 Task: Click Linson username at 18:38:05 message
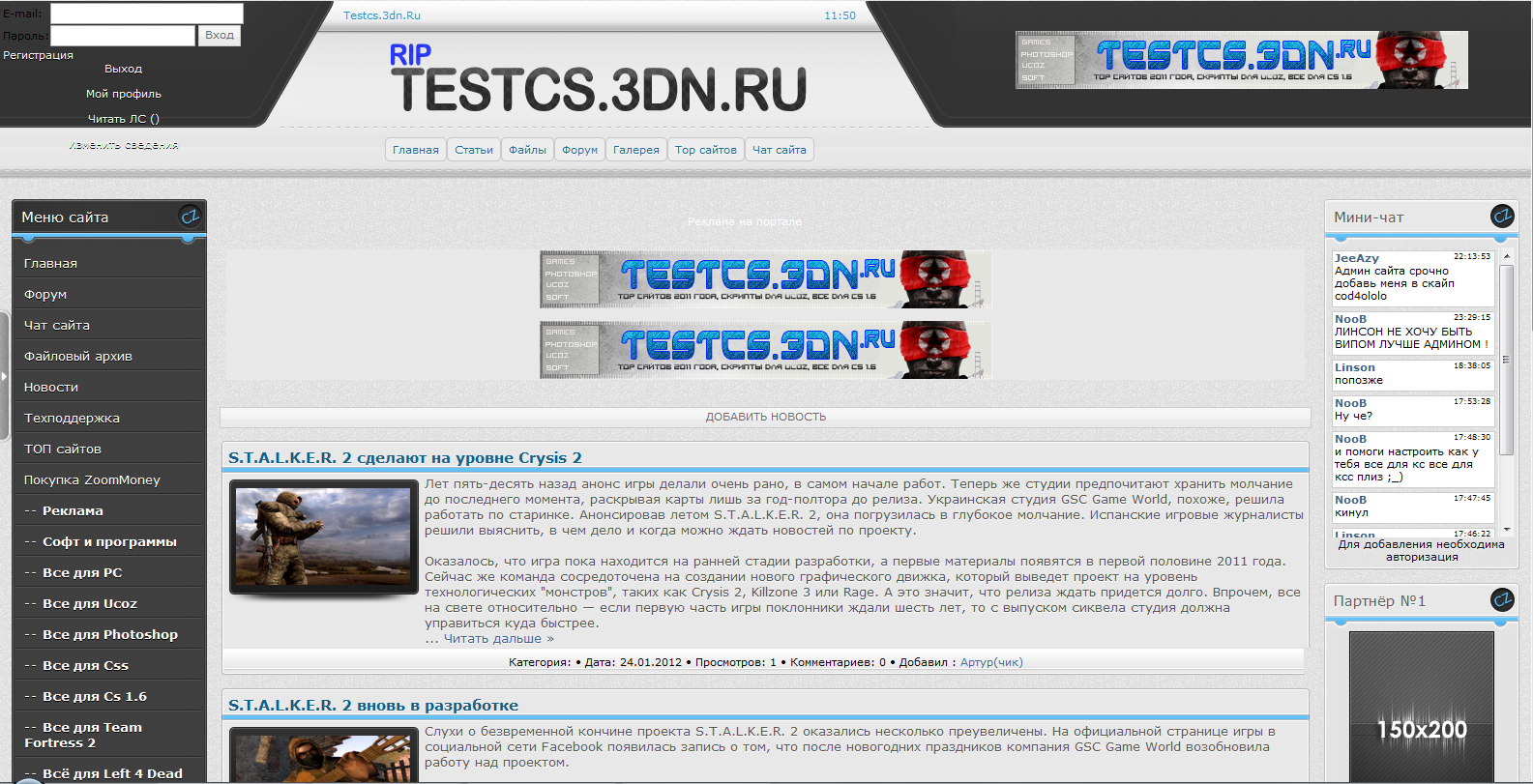(1354, 367)
